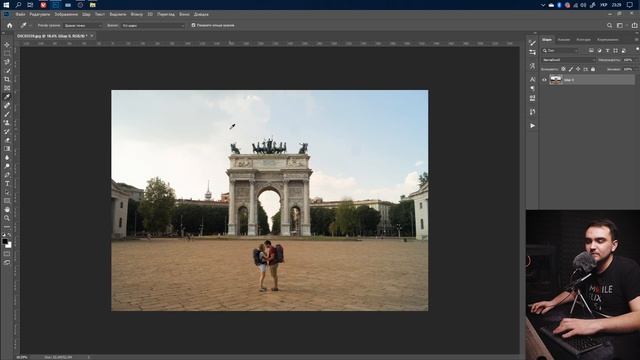Open the Layers panel flyout menu
Screen dimensions: 640x360
(636, 40)
